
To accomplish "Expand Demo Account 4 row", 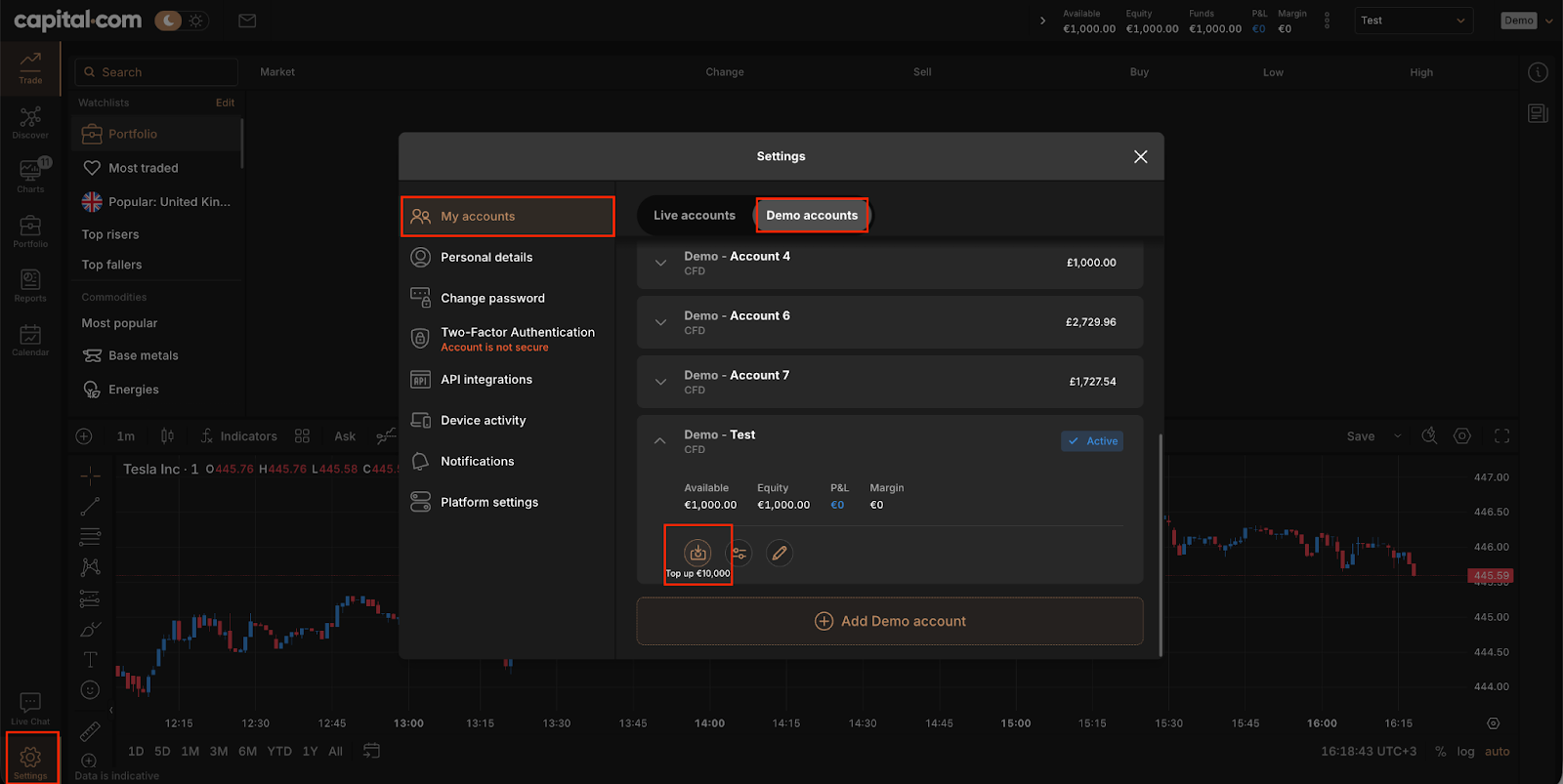I will pos(661,263).
